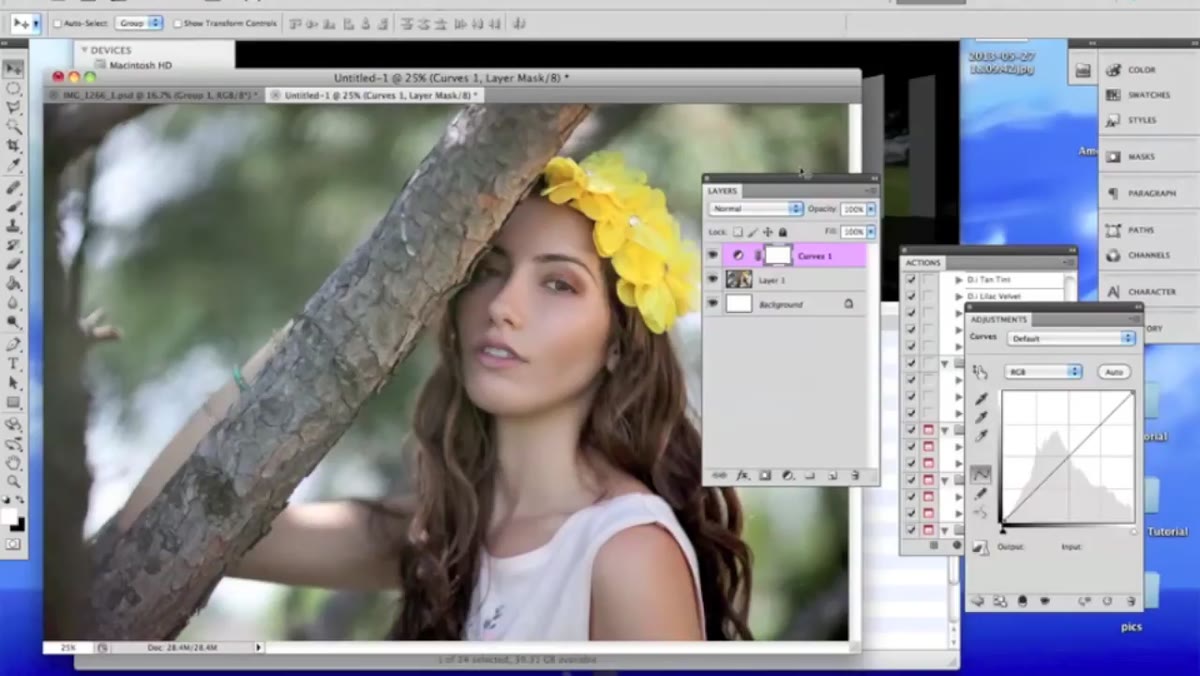The width and height of the screenshot is (1200, 676).
Task: Delete the selected layer with trash icon
Action: click(855, 475)
